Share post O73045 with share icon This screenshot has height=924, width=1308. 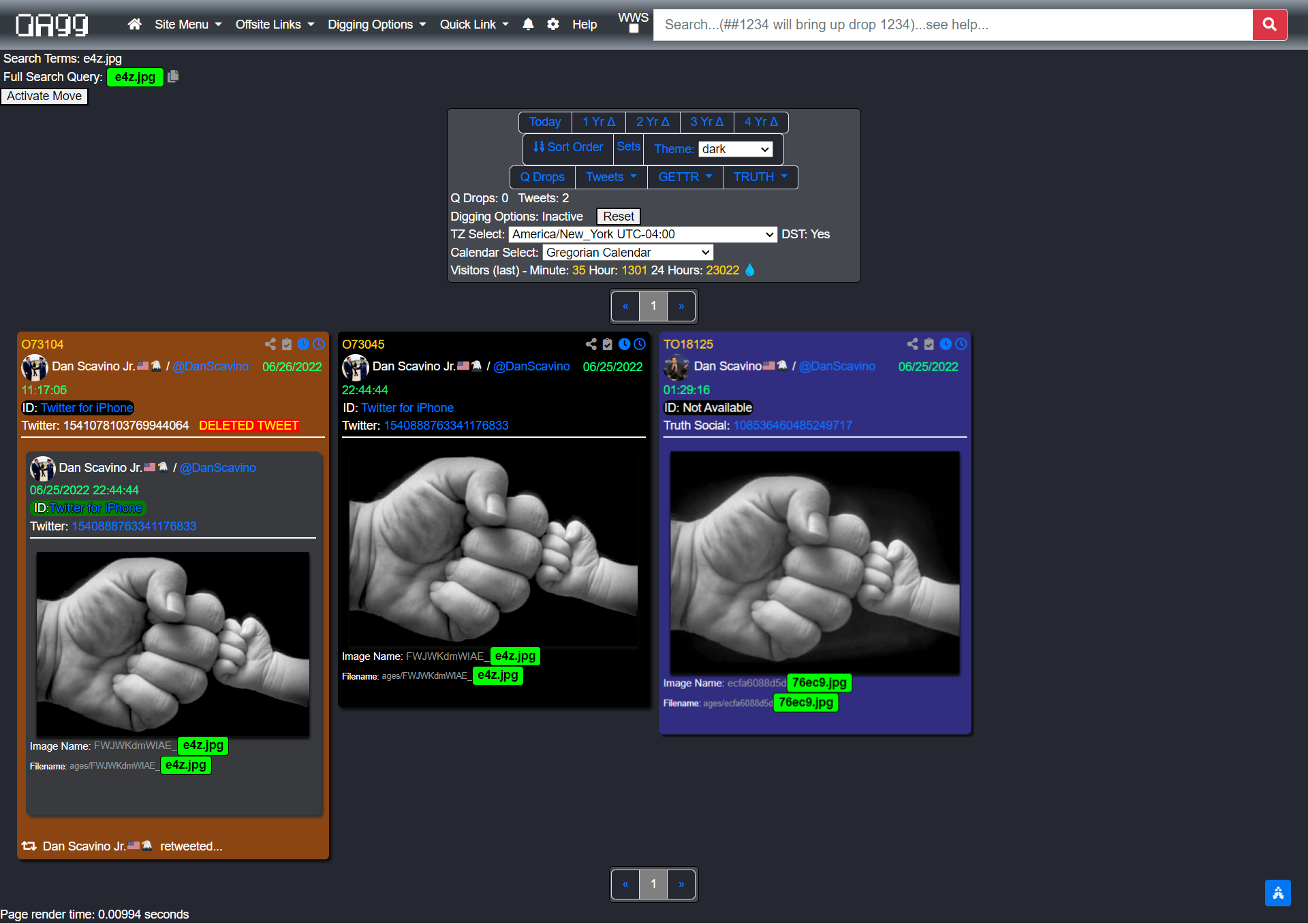coord(591,344)
